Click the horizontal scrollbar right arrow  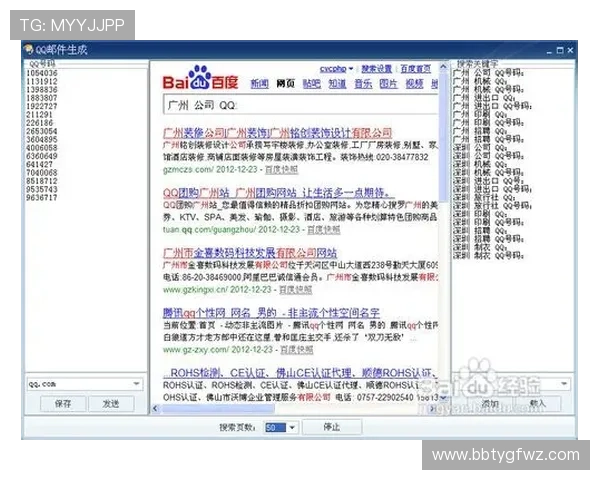click(432, 409)
